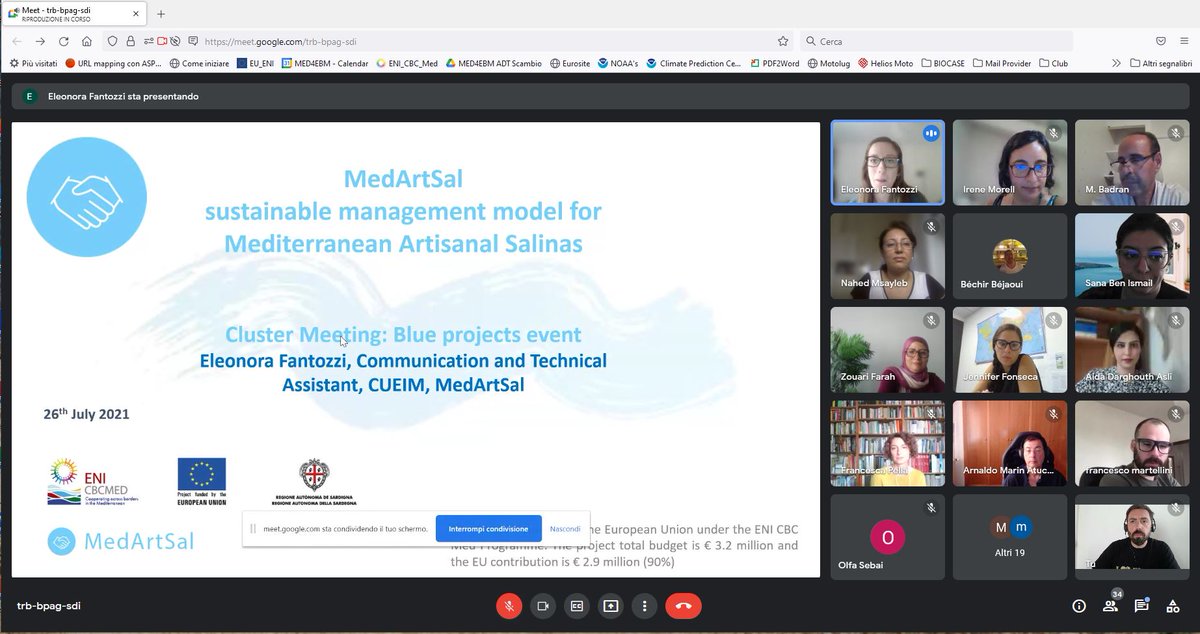Select Nahed Msayleb video tile
Screen dimensions: 1200x634
pyautogui.click(x=888, y=256)
